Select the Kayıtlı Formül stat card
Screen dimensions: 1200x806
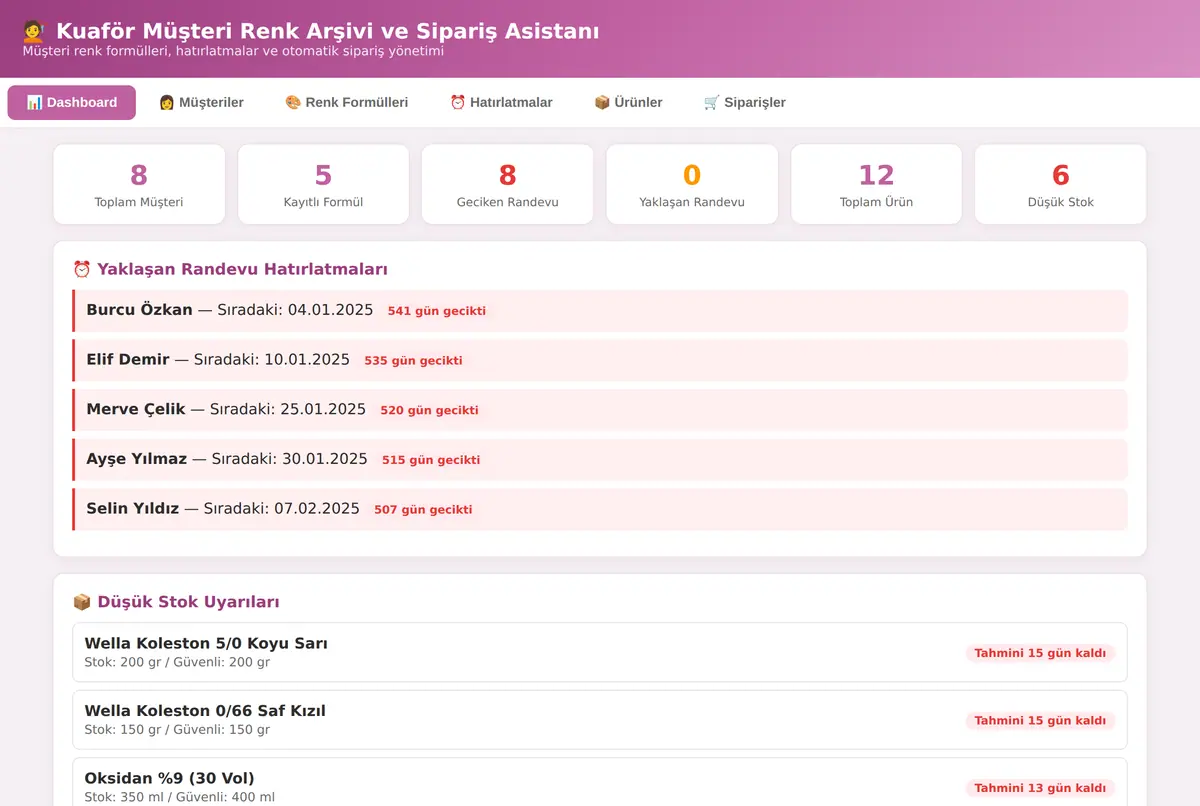323,184
